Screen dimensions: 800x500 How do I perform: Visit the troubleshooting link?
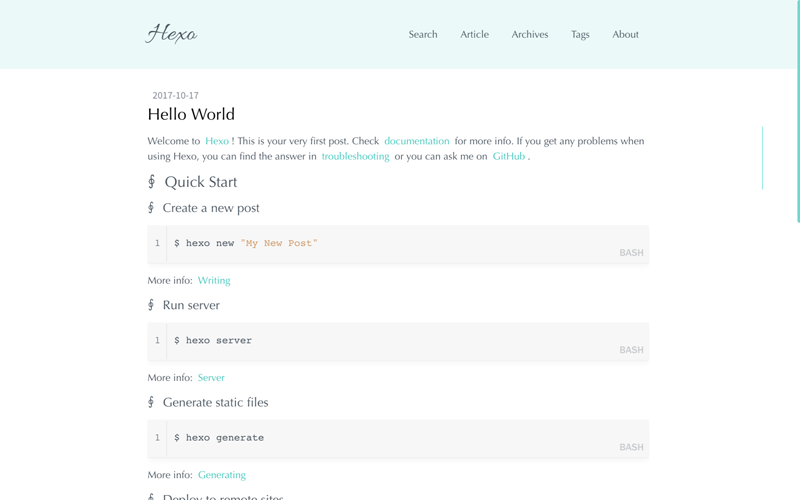pos(355,156)
